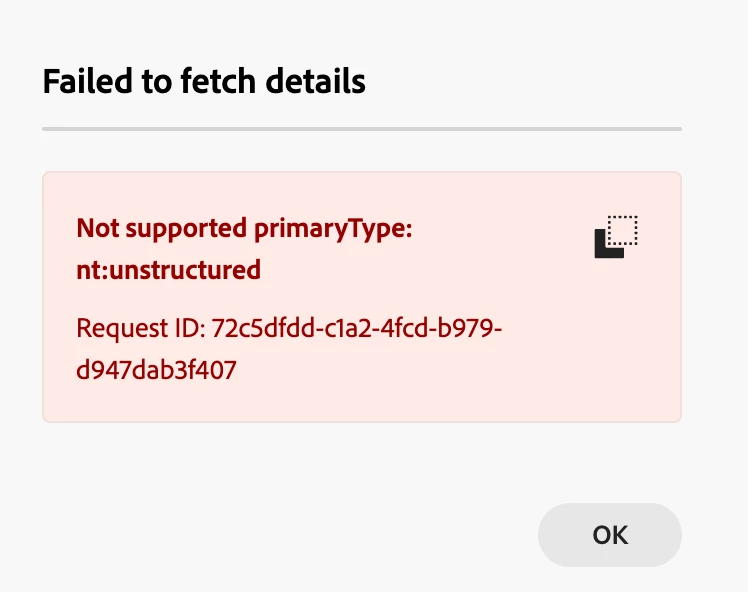Copy the error message using the clipboard icon

coord(616,237)
